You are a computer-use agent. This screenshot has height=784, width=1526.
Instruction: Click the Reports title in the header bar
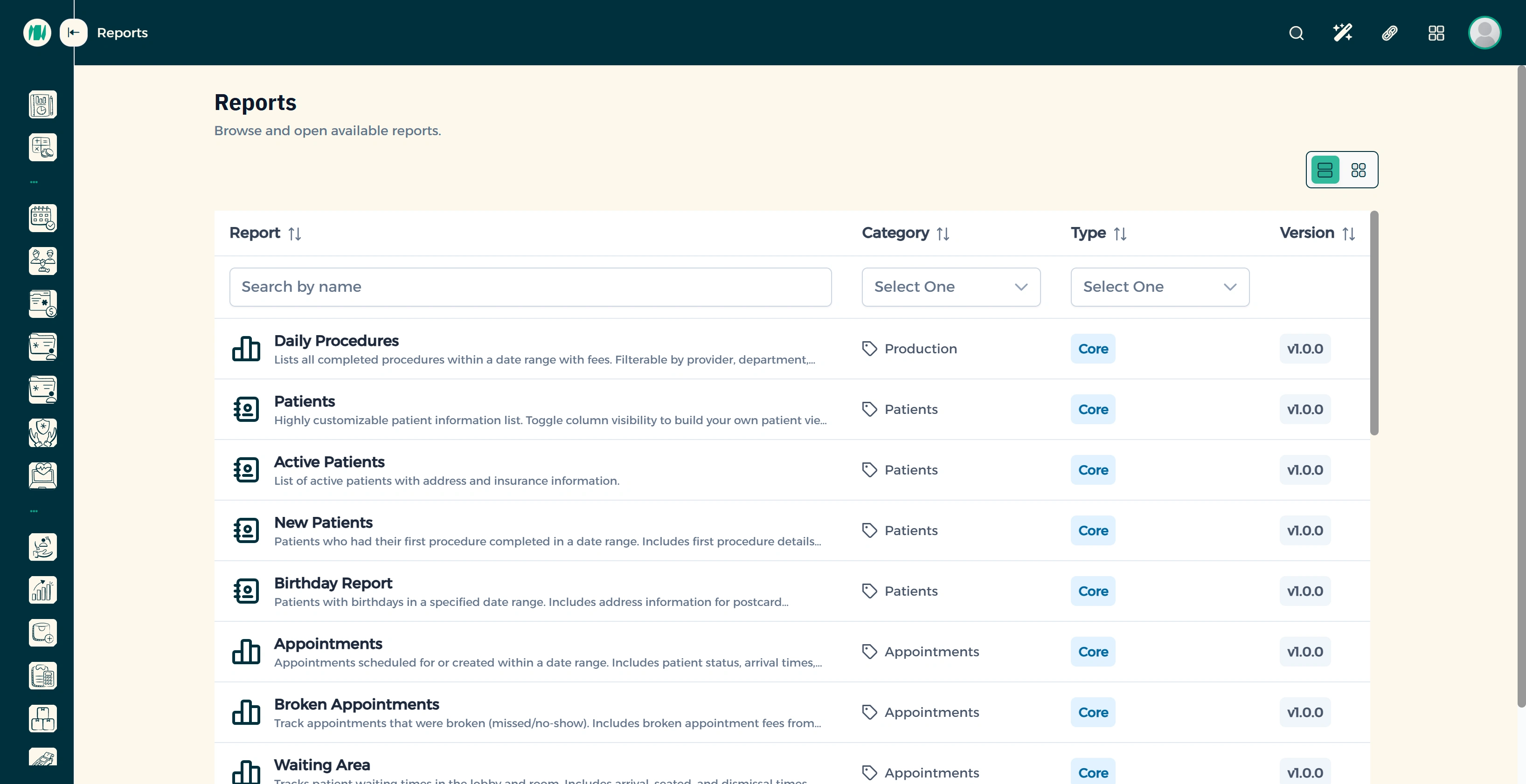[122, 33]
